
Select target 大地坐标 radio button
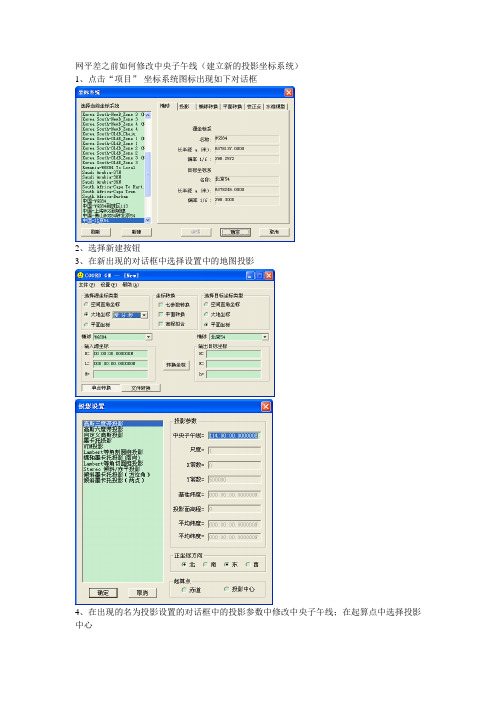pyautogui.click(x=206, y=315)
